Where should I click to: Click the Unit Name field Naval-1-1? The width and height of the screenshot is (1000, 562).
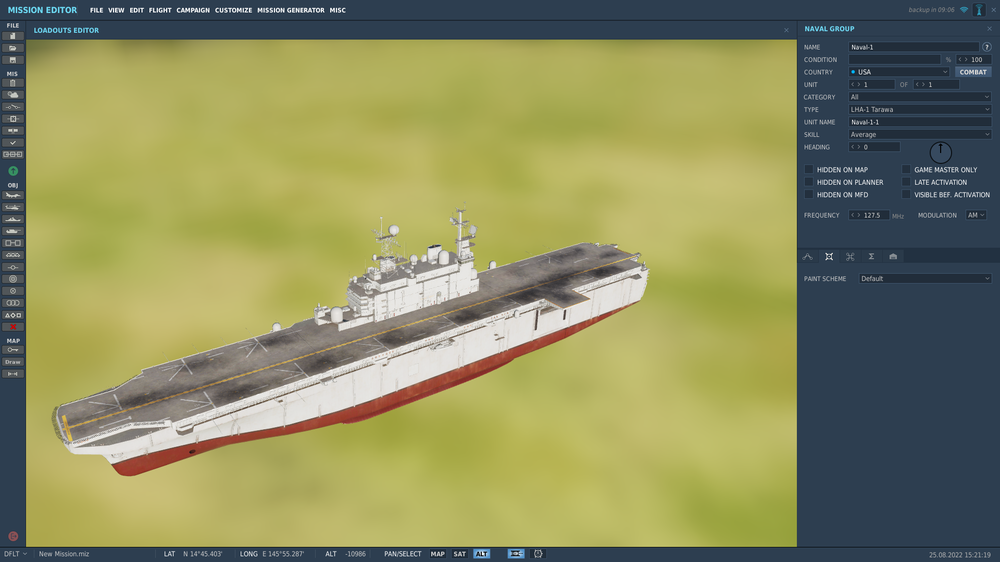click(920, 122)
